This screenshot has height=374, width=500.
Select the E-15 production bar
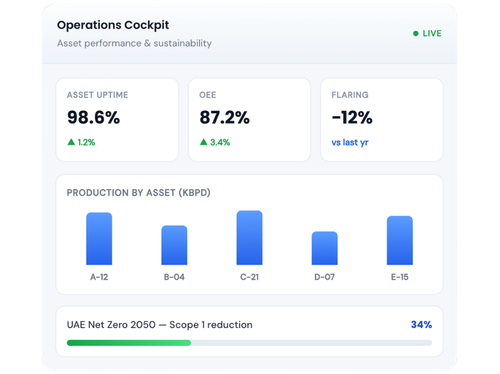pyautogui.click(x=400, y=240)
